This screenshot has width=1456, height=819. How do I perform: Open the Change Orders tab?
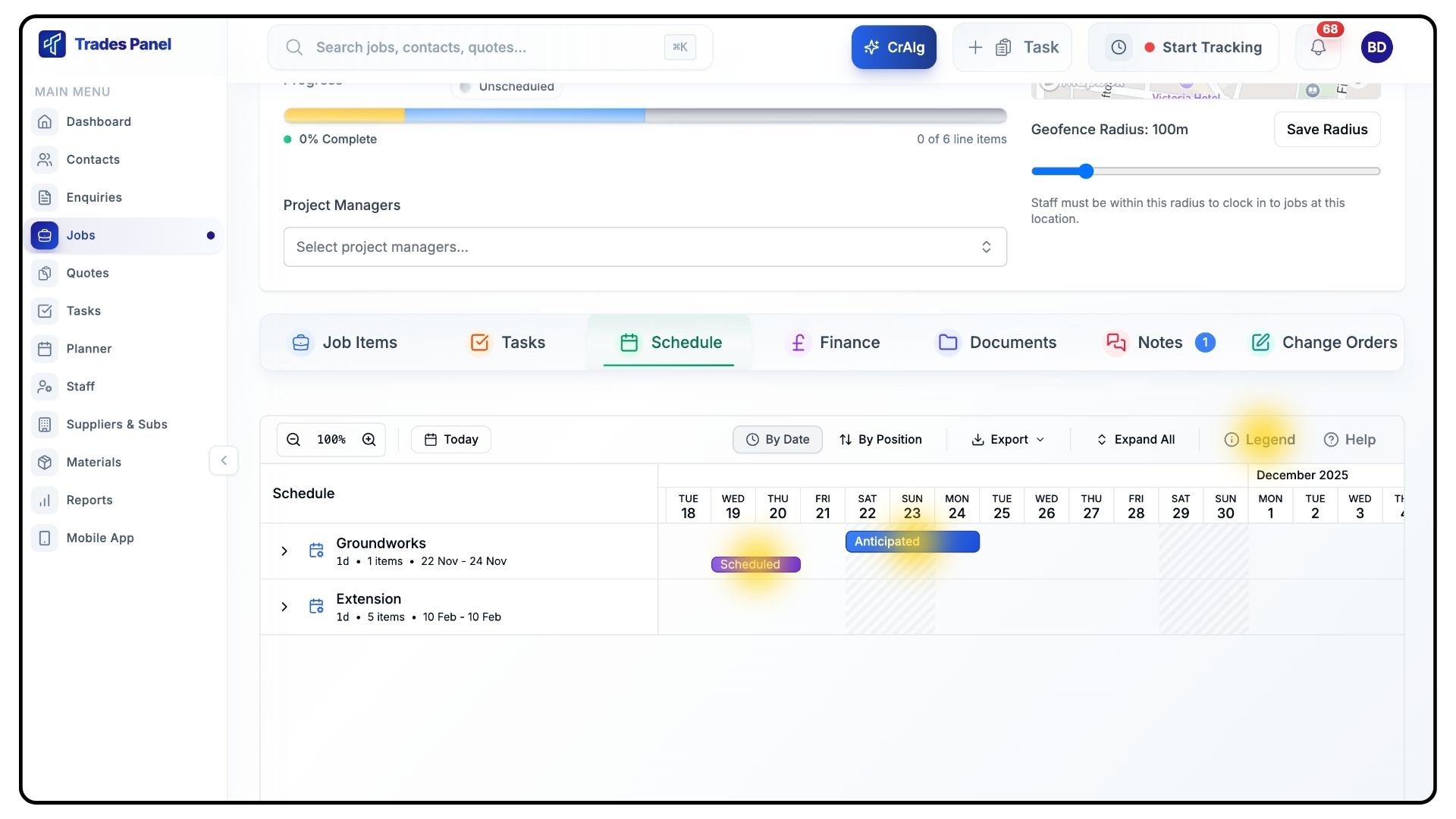1324,343
